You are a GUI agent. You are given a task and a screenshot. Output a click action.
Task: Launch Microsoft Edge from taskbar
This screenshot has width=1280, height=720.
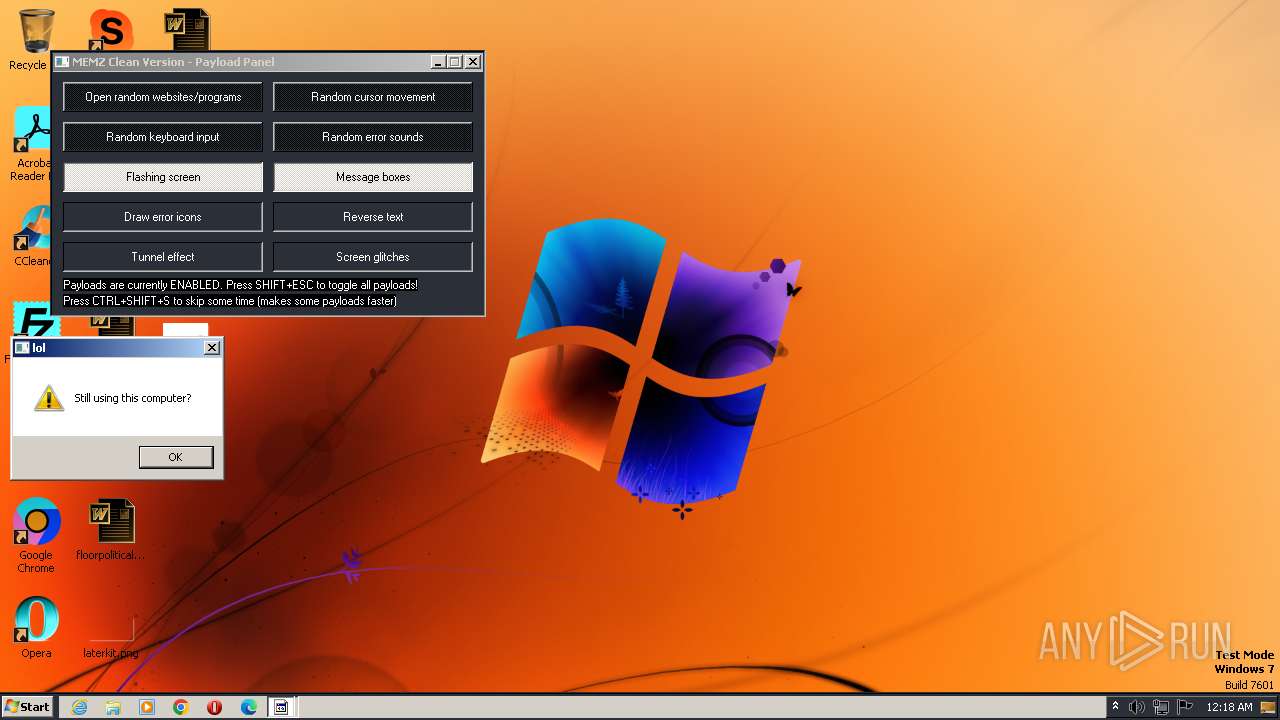(249, 707)
